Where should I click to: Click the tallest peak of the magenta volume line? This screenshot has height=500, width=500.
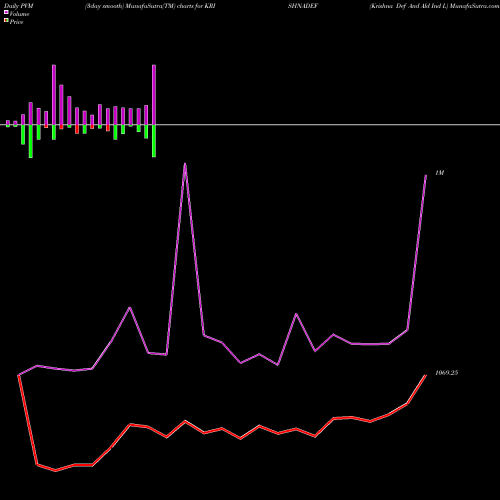coord(185,164)
